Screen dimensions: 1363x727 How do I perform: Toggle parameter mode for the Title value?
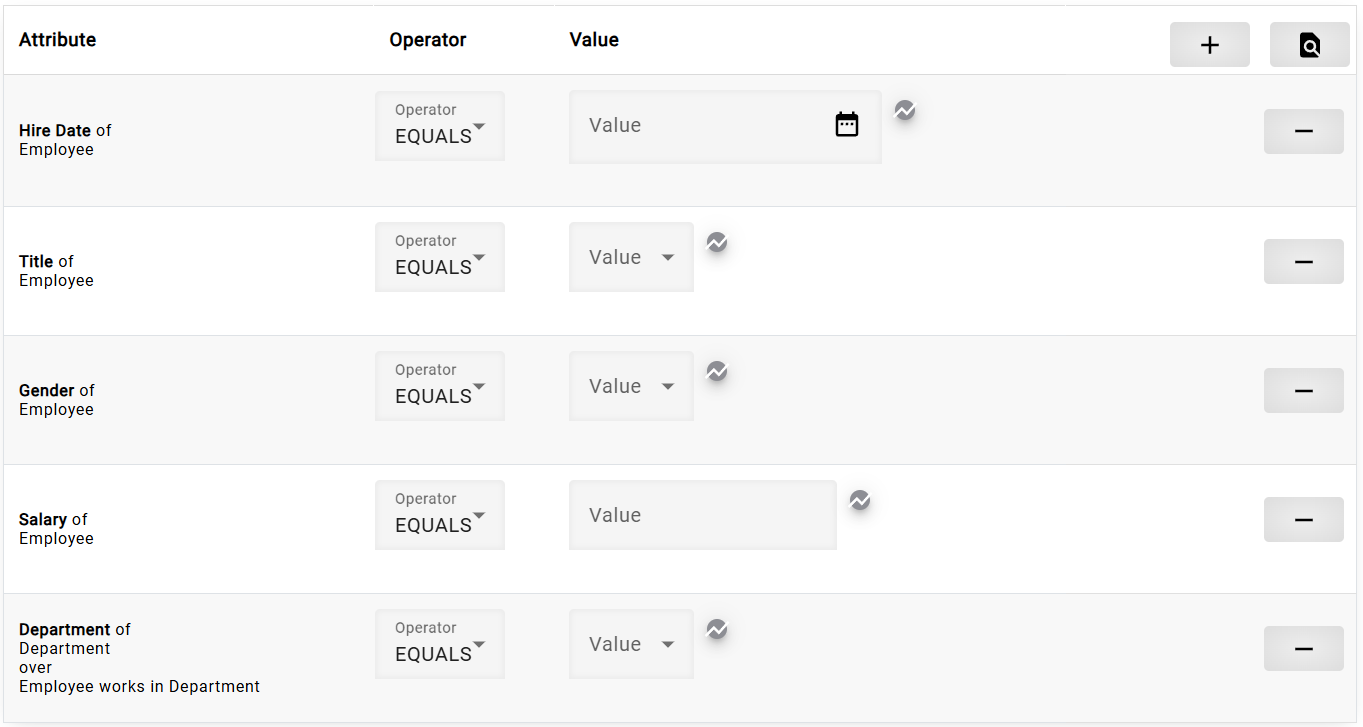[x=716, y=241]
